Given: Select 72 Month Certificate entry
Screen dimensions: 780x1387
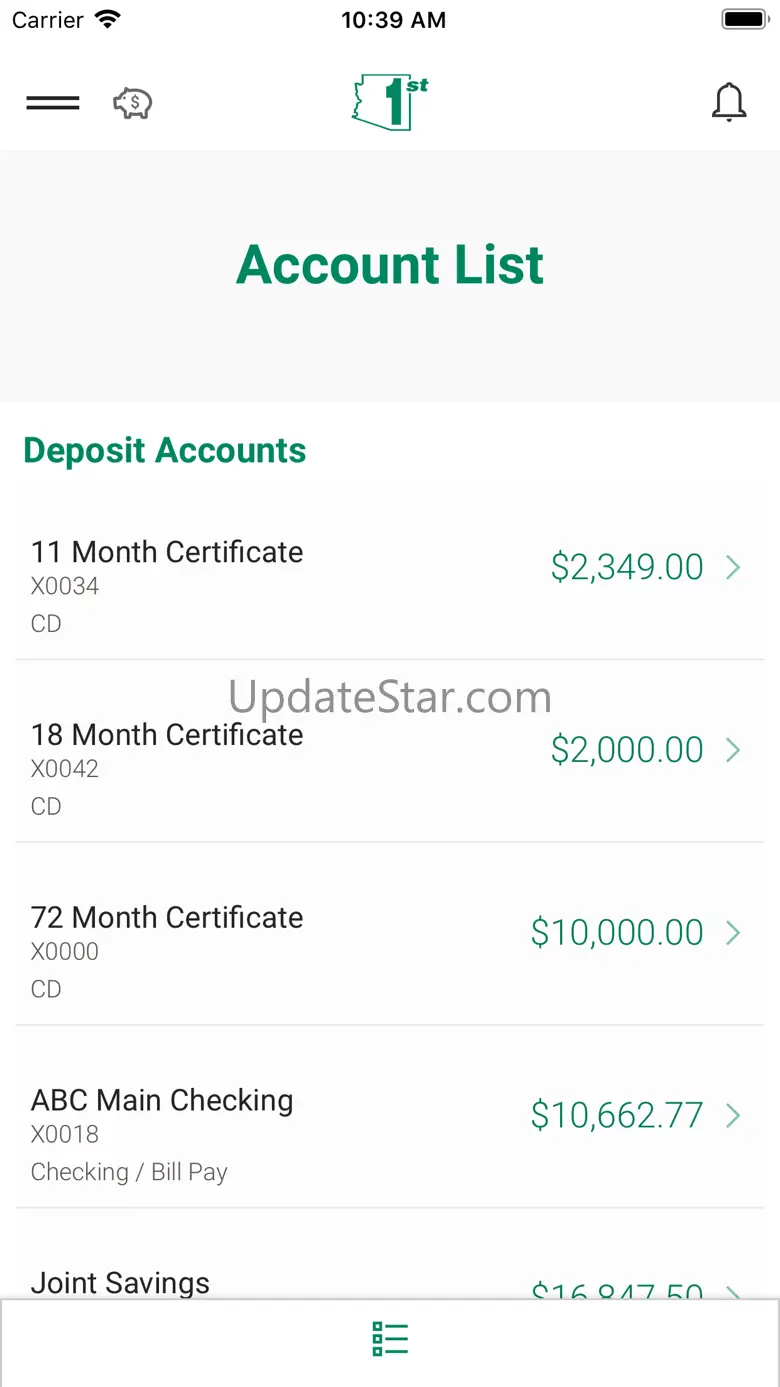Looking at the screenshot, I should click(x=390, y=934).
